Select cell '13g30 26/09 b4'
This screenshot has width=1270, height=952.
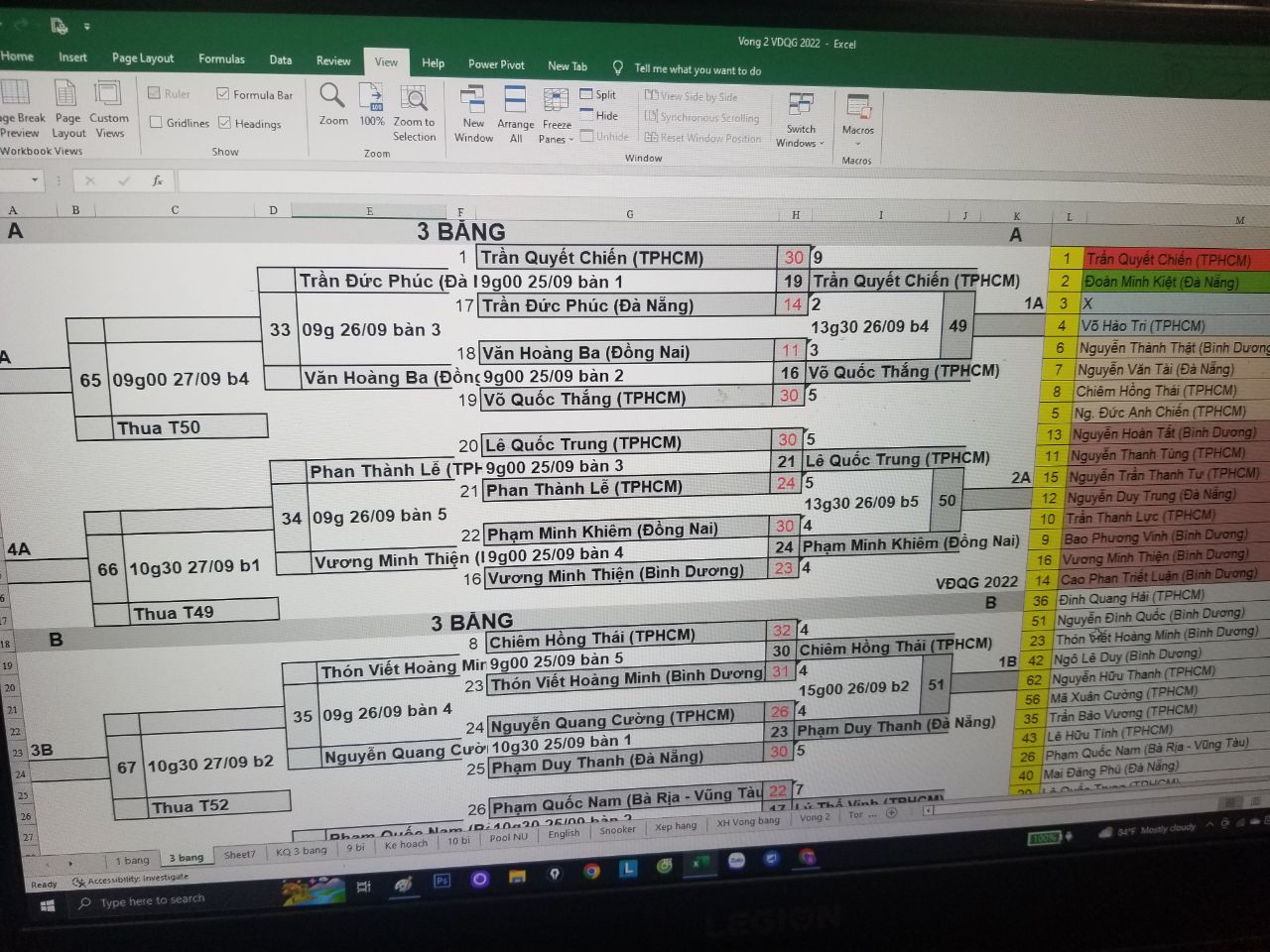[x=873, y=326]
